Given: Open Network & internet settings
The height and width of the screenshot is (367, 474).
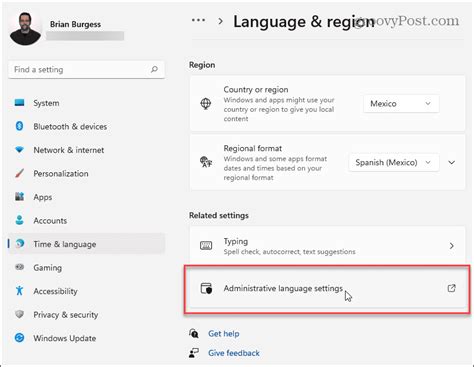Looking at the screenshot, I should (x=69, y=150).
